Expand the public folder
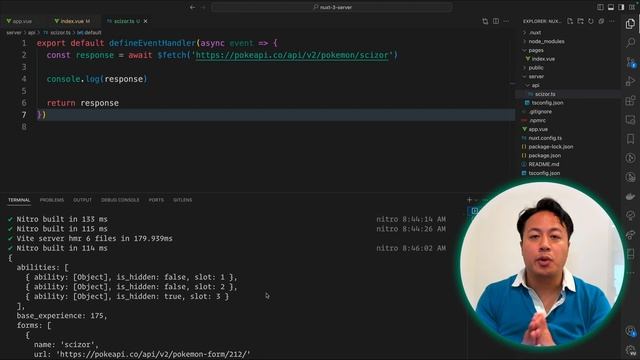 [536, 68]
